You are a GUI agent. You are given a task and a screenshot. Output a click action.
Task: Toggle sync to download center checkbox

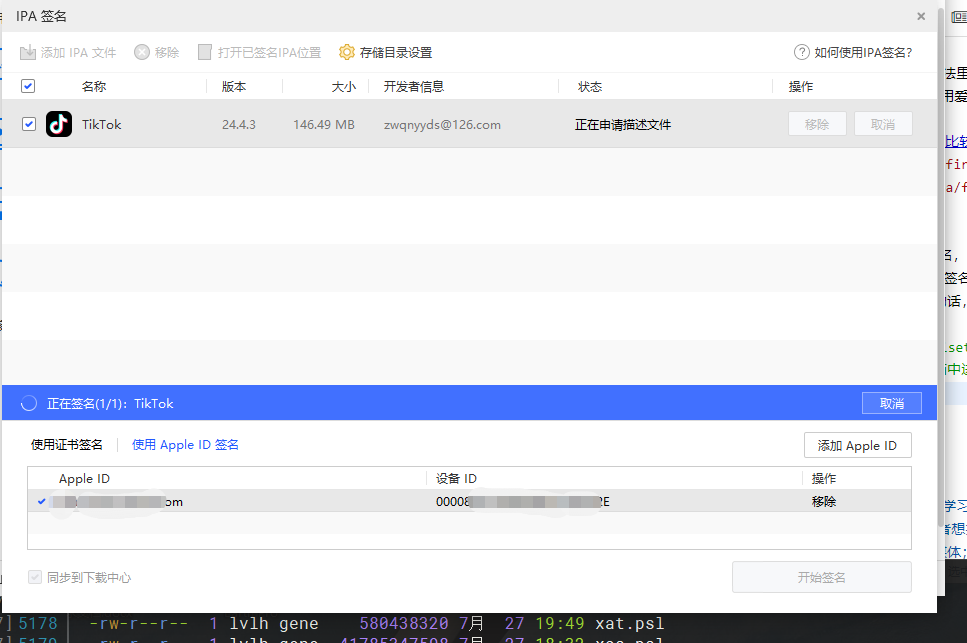coord(35,577)
